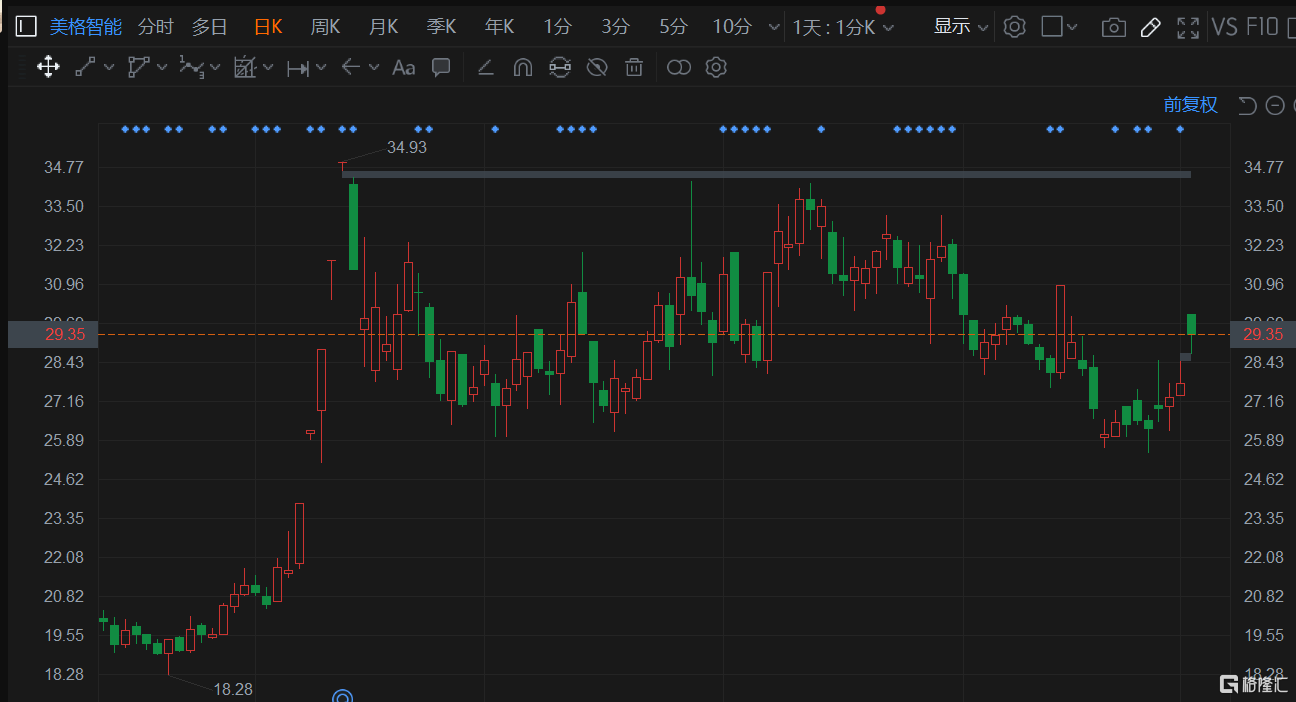This screenshot has height=702, width=1296.
Task: Switch to the 分时 tab
Action: (155, 27)
